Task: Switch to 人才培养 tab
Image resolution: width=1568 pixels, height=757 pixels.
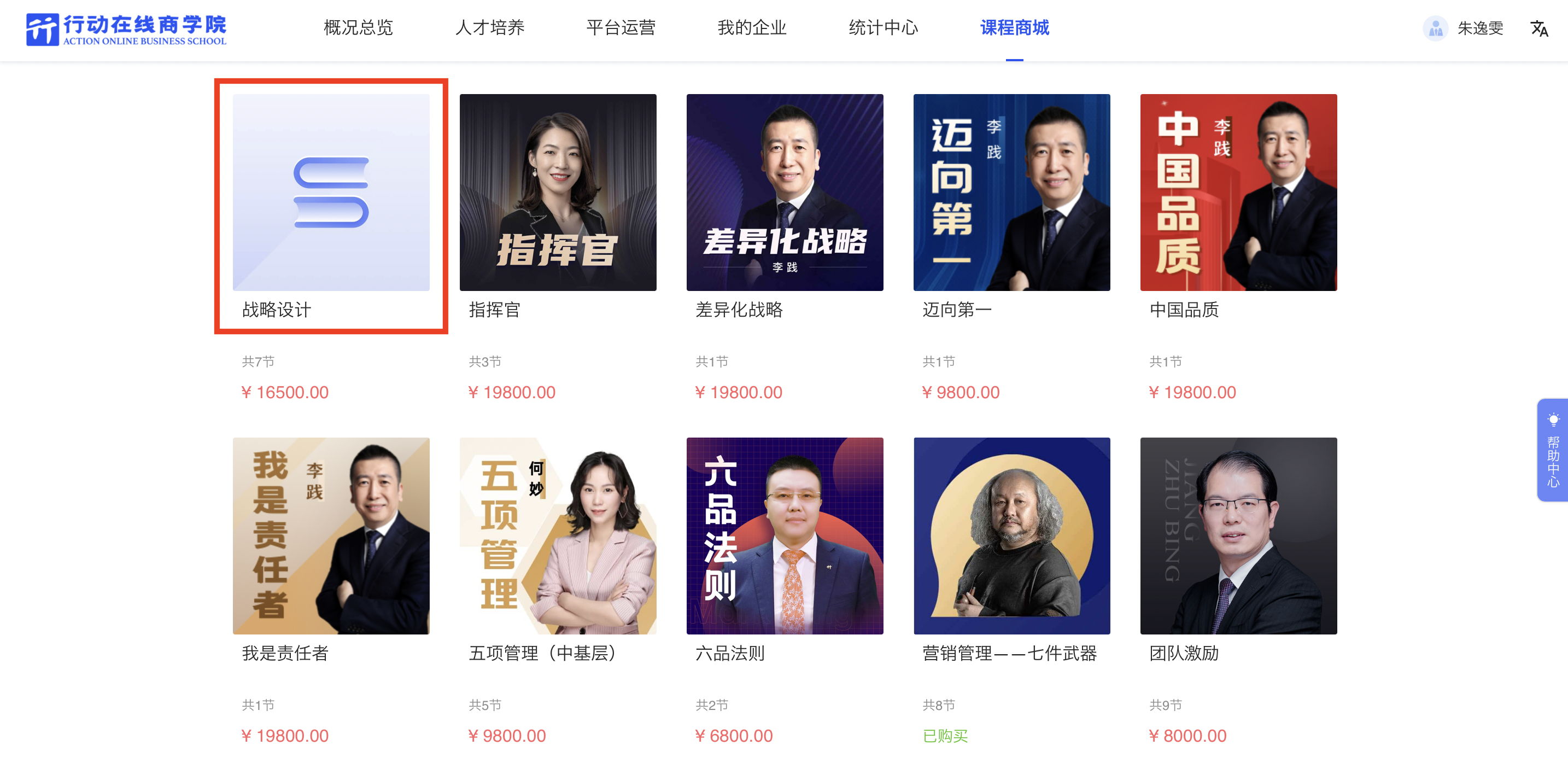Action: click(x=490, y=28)
